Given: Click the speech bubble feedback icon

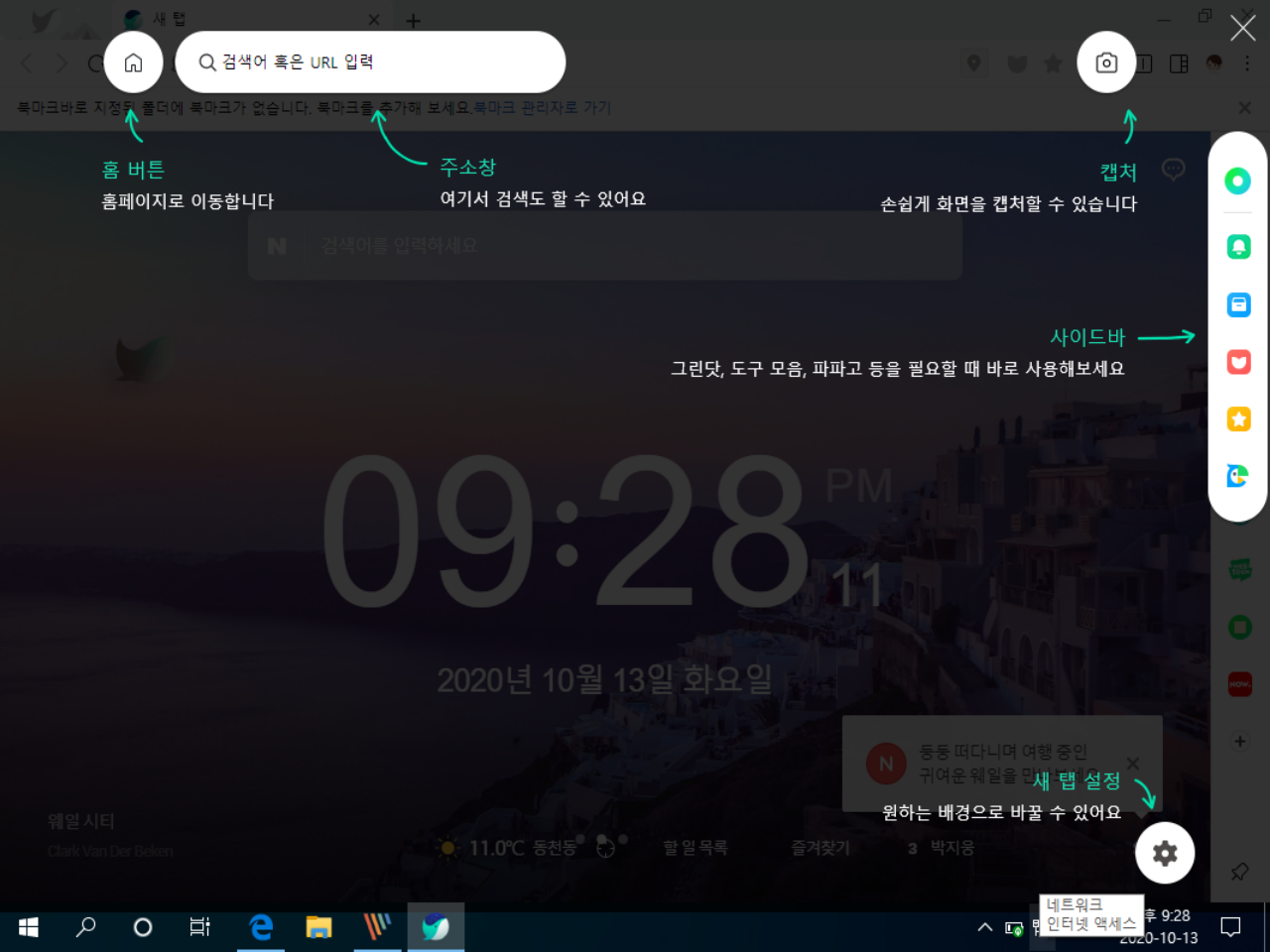Looking at the screenshot, I should 1173,170.
